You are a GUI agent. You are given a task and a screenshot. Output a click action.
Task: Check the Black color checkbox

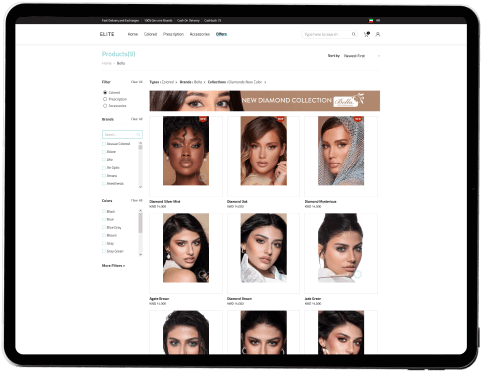104,211
